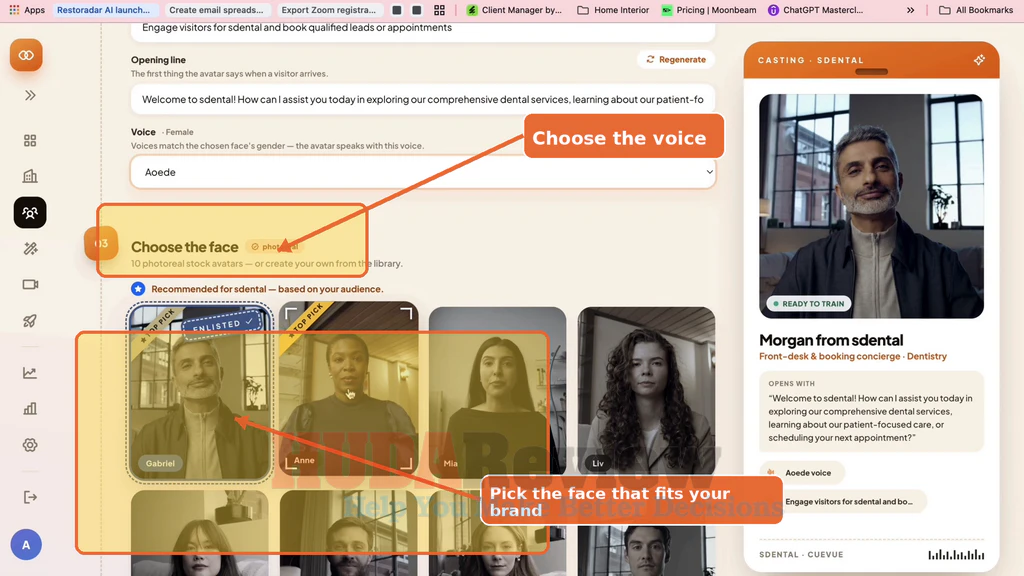Image resolution: width=1024 pixels, height=576 pixels.
Task: Open the magic wand sidebar icon
Action: click(x=30, y=249)
